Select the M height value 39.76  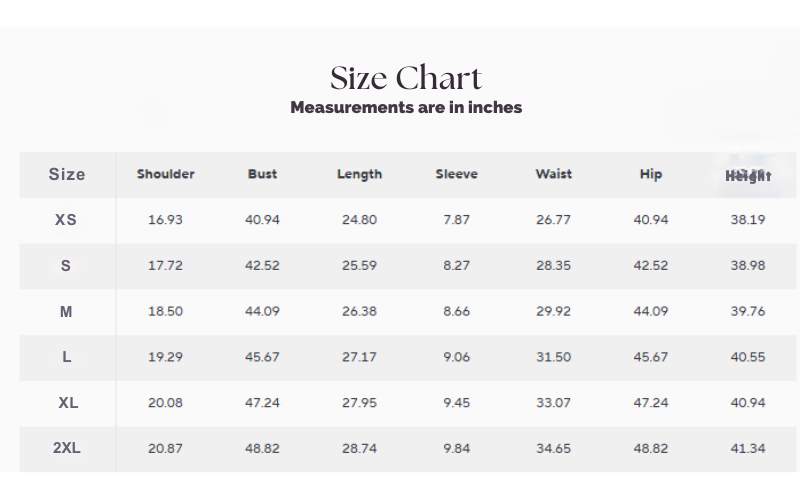click(747, 312)
